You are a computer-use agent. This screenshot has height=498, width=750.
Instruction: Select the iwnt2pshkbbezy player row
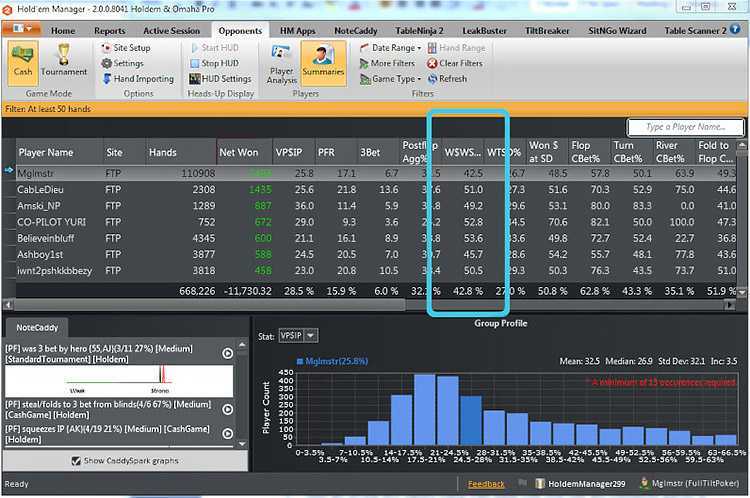coord(376,271)
